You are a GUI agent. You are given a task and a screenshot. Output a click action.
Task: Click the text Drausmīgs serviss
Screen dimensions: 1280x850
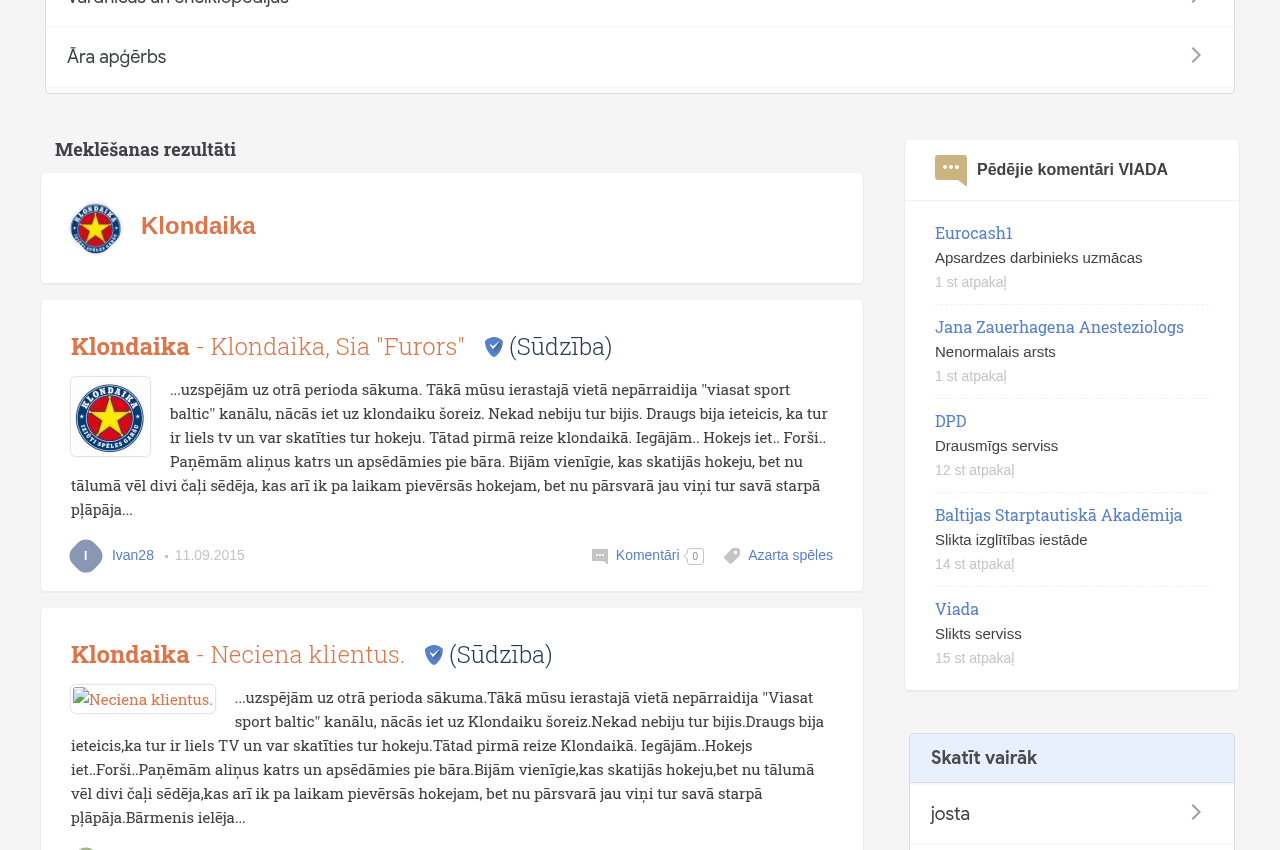point(996,446)
